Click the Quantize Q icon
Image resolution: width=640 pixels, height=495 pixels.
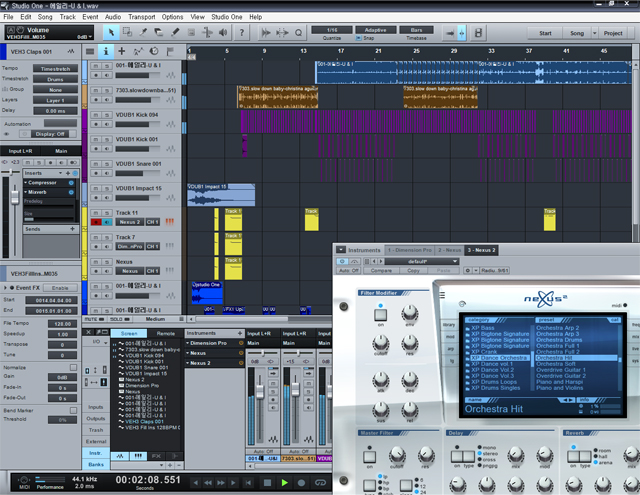(x=298, y=33)
